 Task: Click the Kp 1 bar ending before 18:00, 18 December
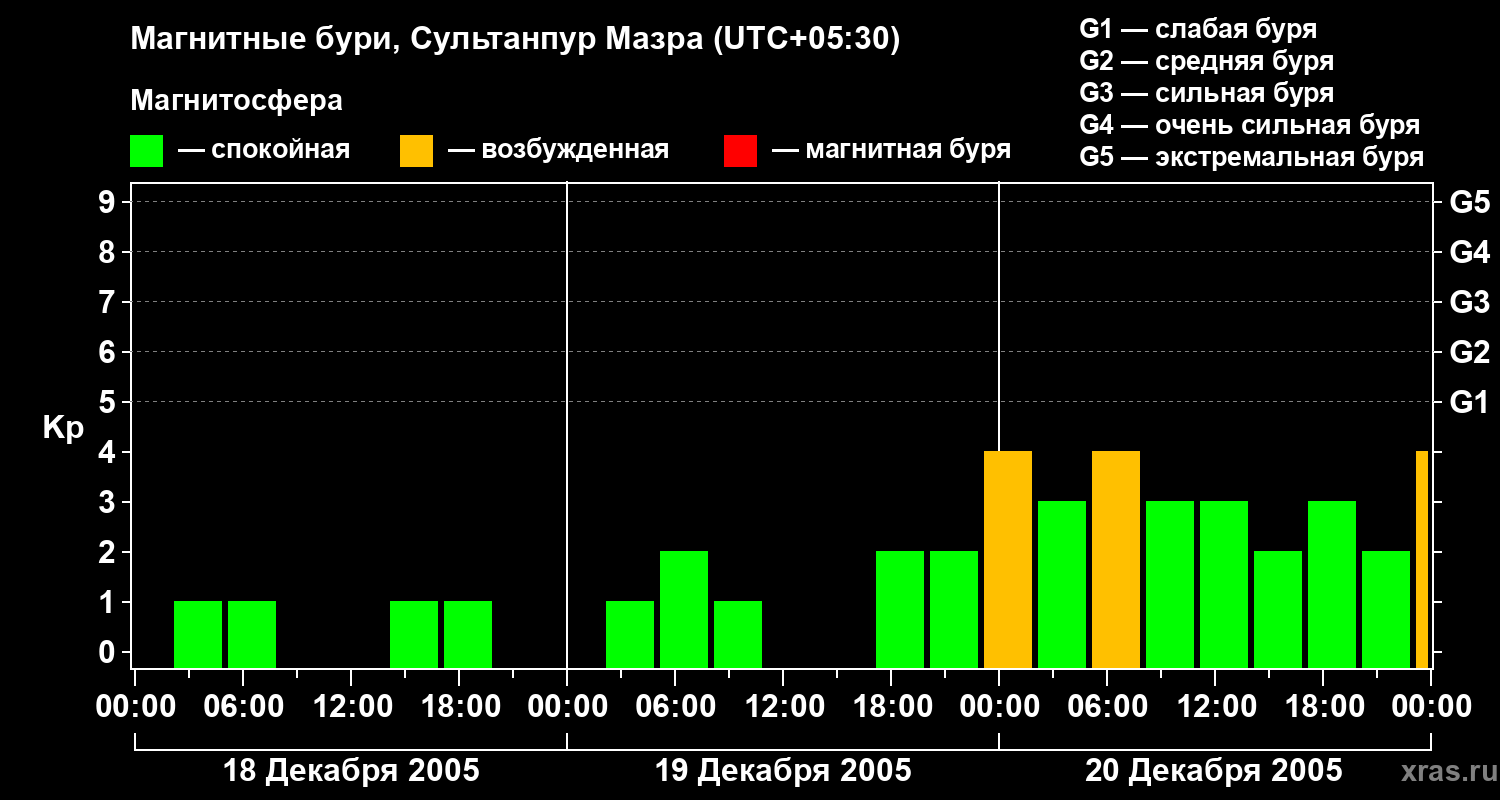pyautogui.click(x=414, y=634)
